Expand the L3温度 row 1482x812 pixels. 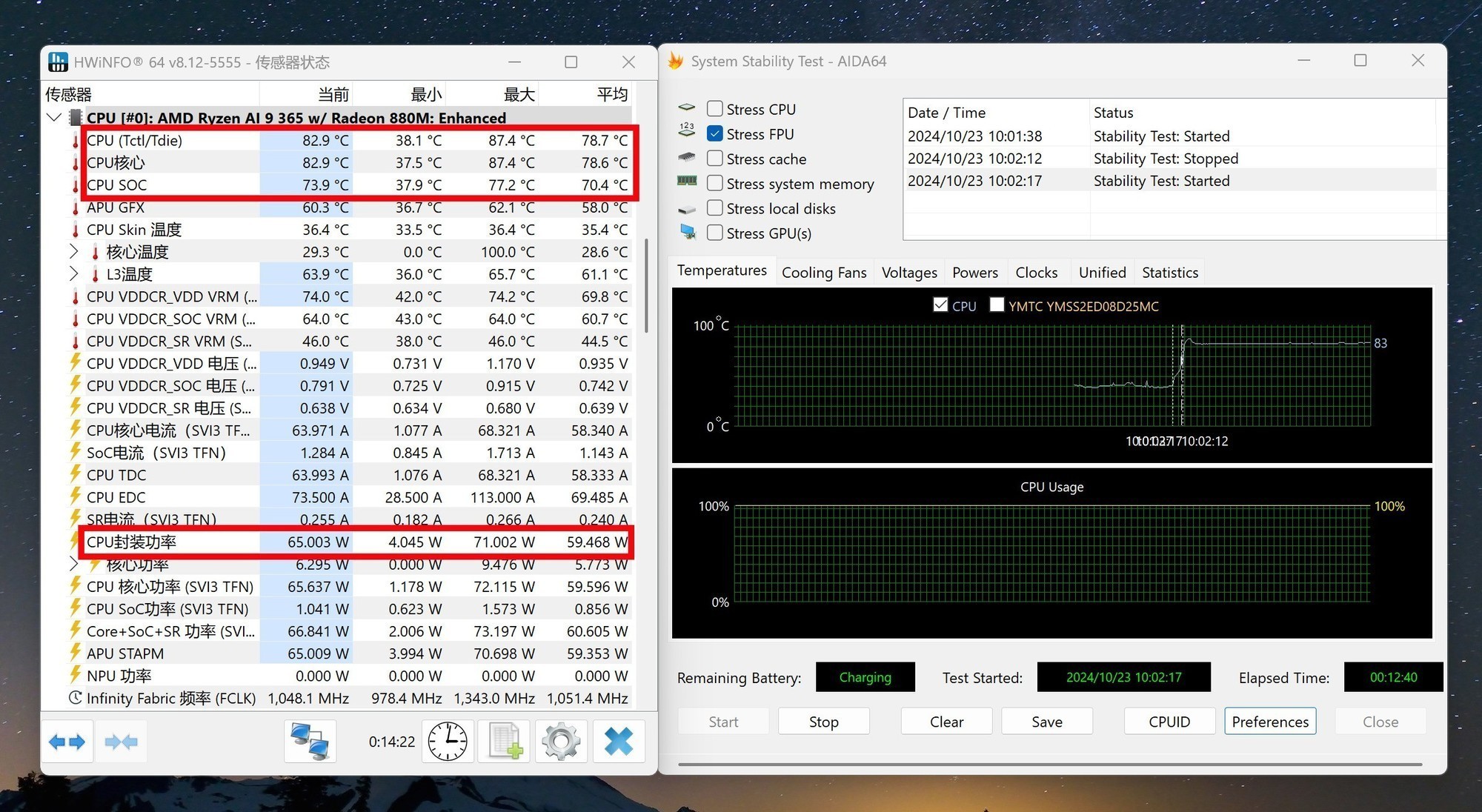tap(73, 273)
